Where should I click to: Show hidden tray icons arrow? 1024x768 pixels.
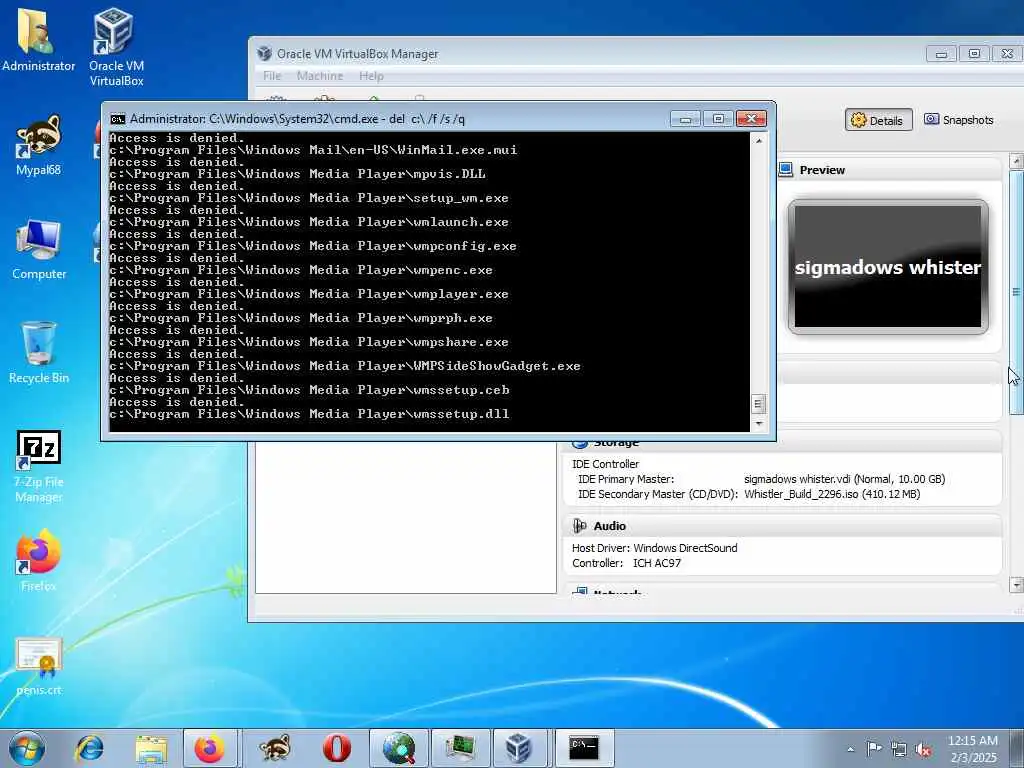click(850, 749)
